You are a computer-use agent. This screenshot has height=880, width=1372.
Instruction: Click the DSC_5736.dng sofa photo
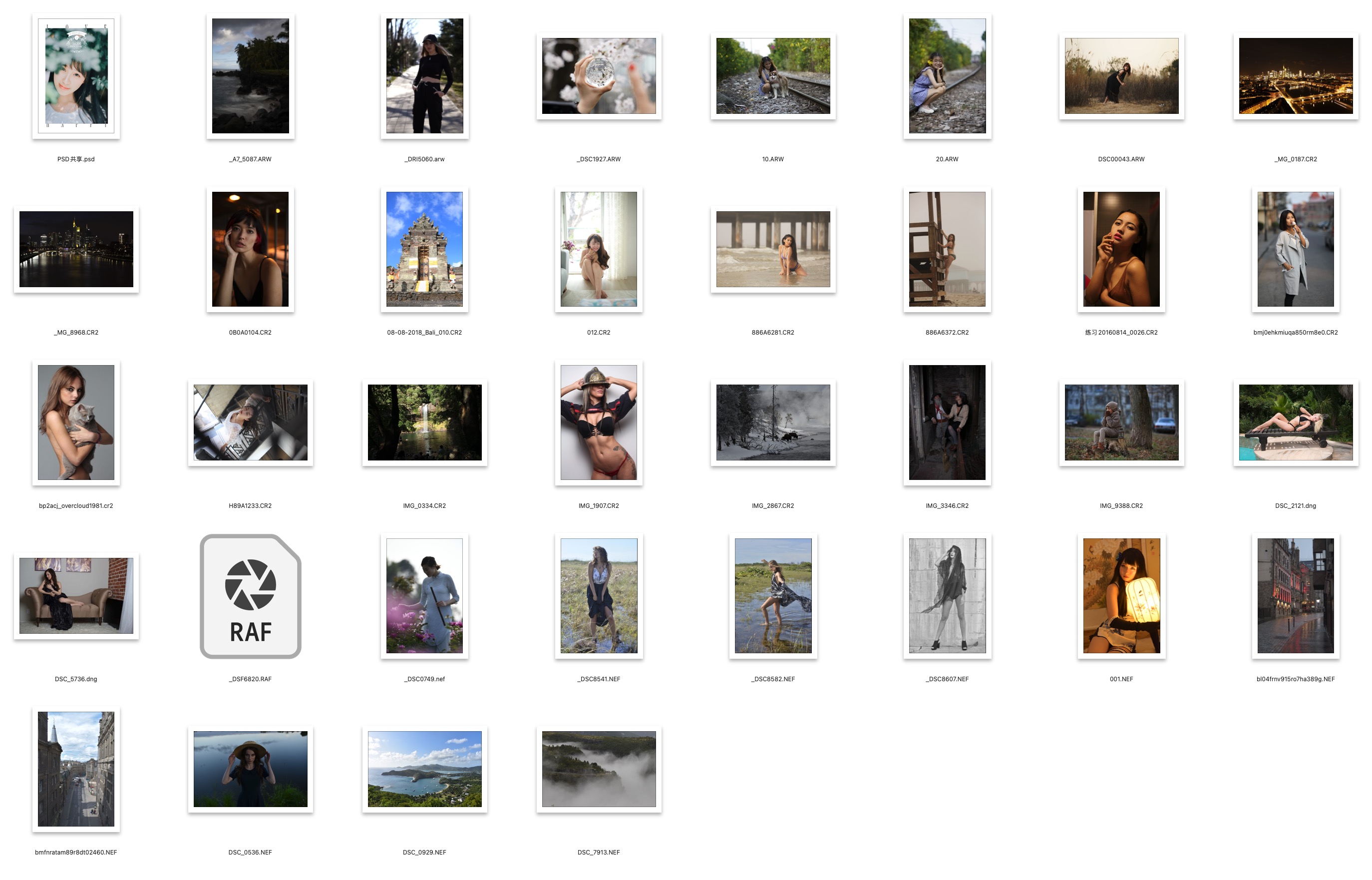pos(76,595)
